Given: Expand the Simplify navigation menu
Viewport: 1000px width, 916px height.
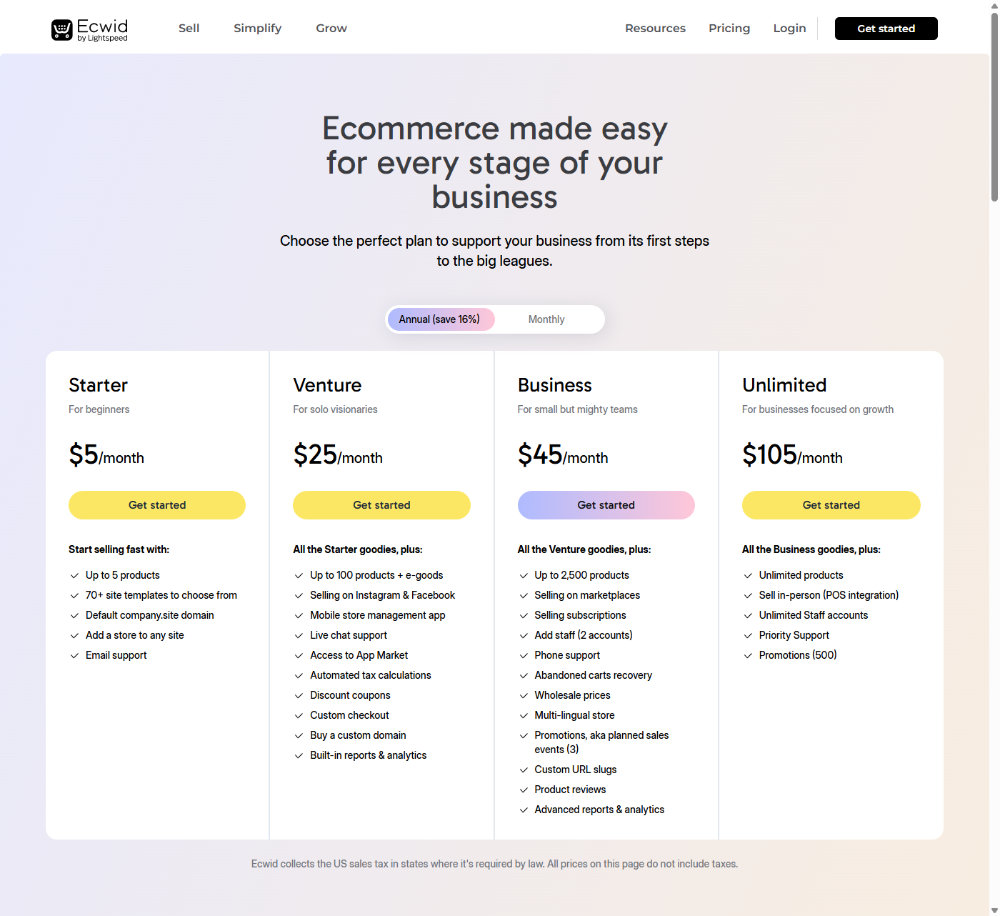Looking at the screenshot, I should point(257,28).
